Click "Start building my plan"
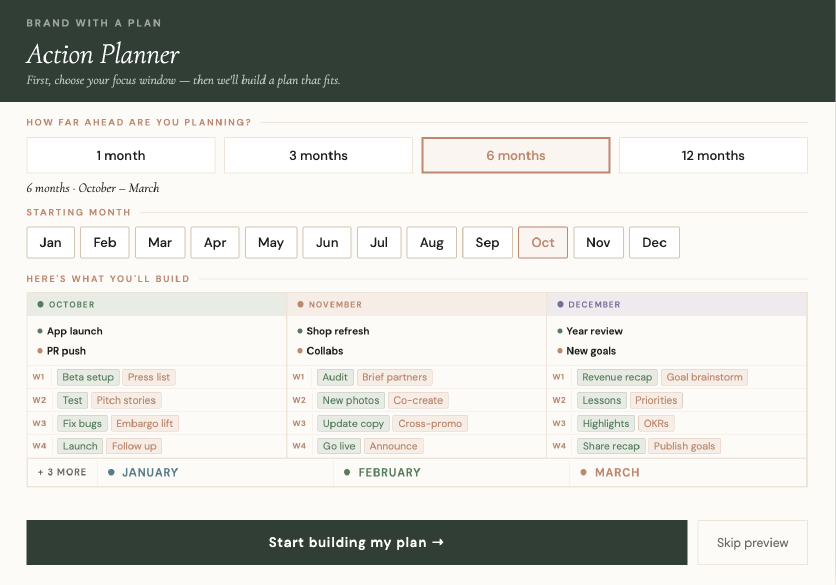 (355, 542)
